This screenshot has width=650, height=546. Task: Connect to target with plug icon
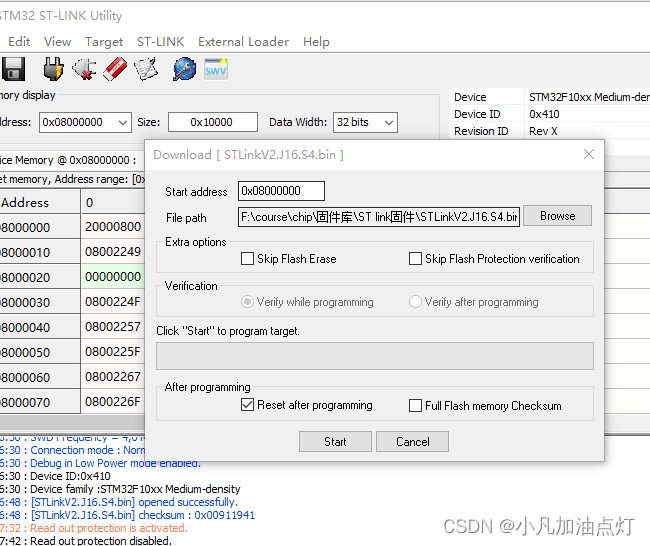(x=53, y=69)
